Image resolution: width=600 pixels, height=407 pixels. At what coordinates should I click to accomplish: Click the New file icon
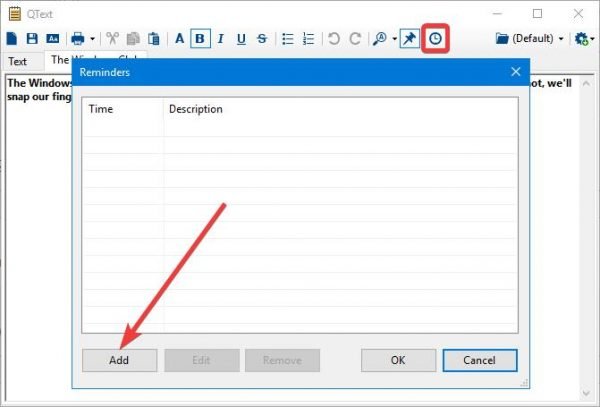coord(12,39)
